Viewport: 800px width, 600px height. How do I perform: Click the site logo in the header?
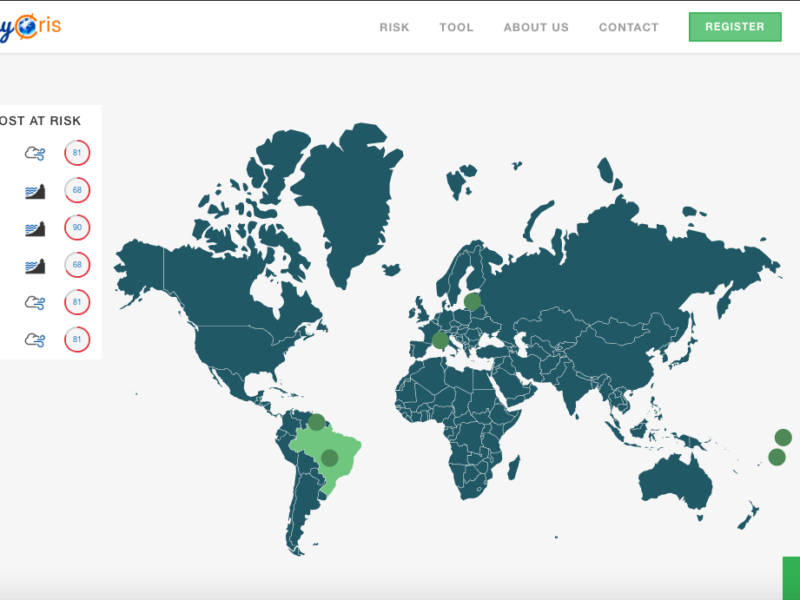[32, 26]
